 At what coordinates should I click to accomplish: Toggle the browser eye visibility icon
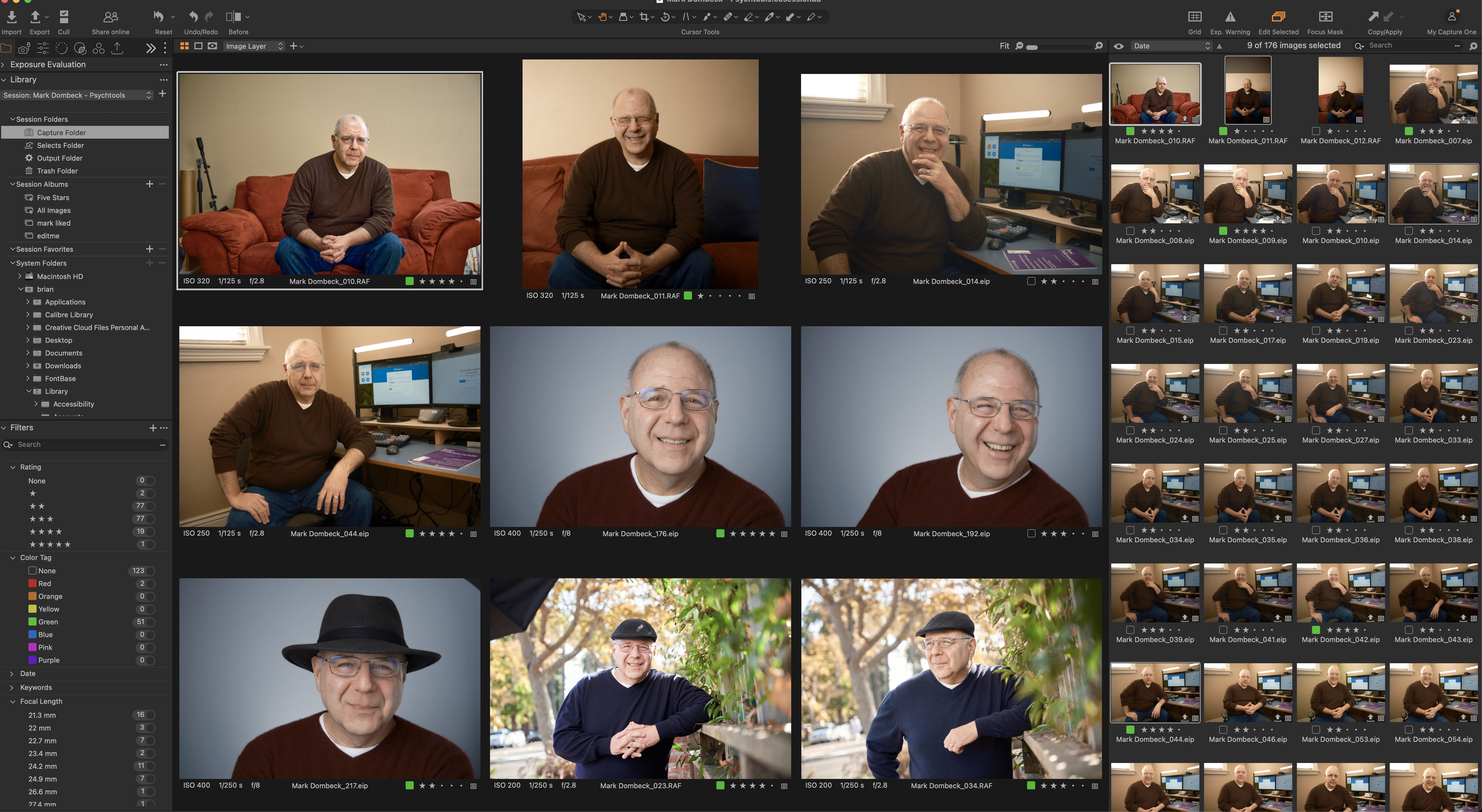coord(1118,46)
